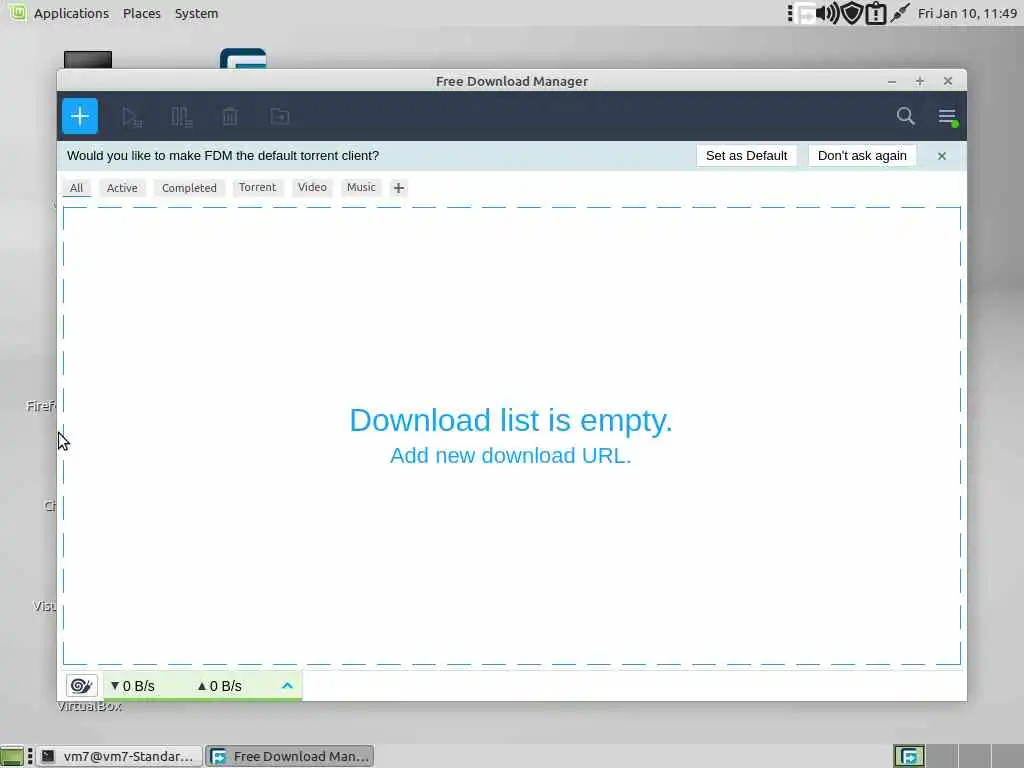1024x768 pixels.
Task: Click the network connection tray icon
Action: (900, 13)
